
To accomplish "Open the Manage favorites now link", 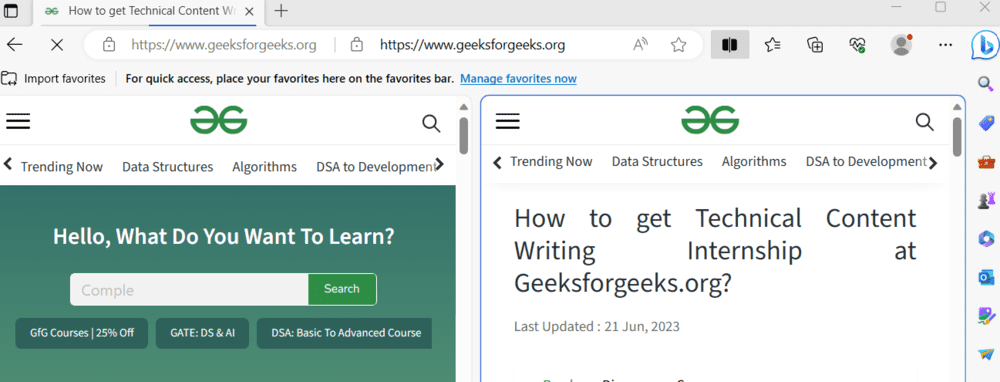I will coord(518,78).
